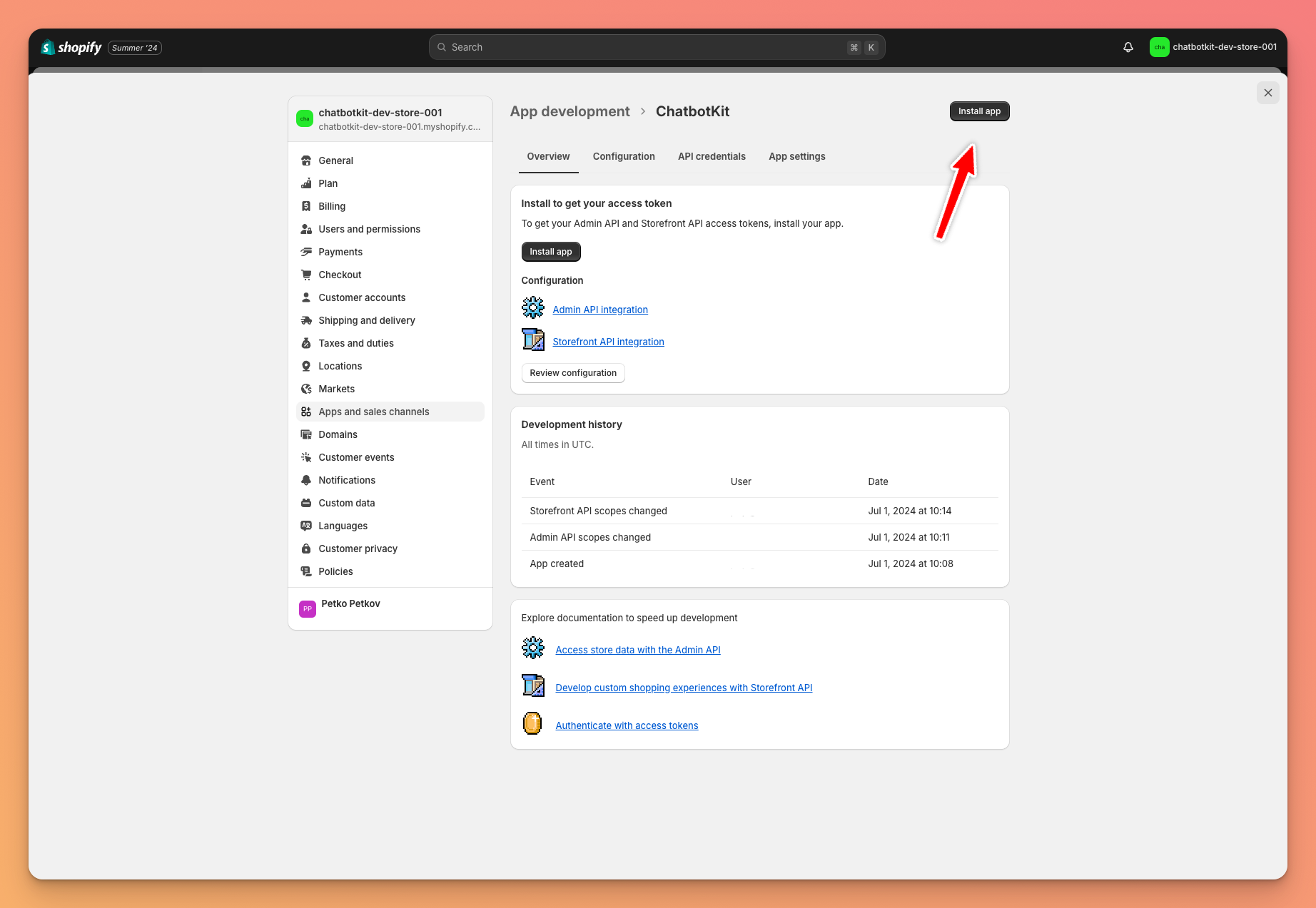This screenshot has height=908, width=1316.
Task: Click the Domains icon in sidebar
Action: click(306, 434)
